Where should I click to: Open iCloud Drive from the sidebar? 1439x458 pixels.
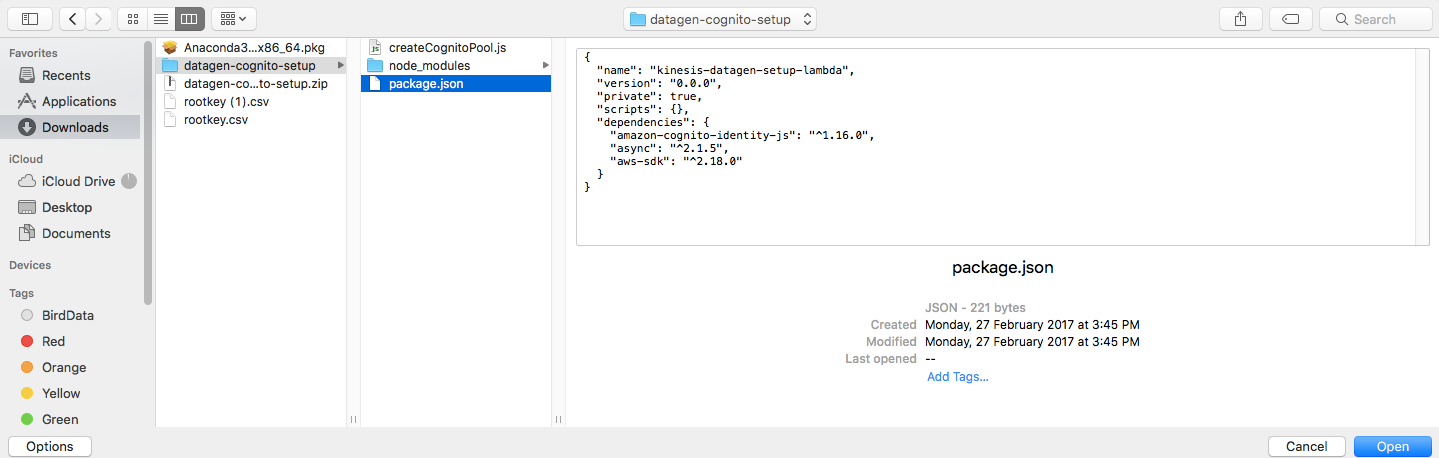[x=77, y=181]
